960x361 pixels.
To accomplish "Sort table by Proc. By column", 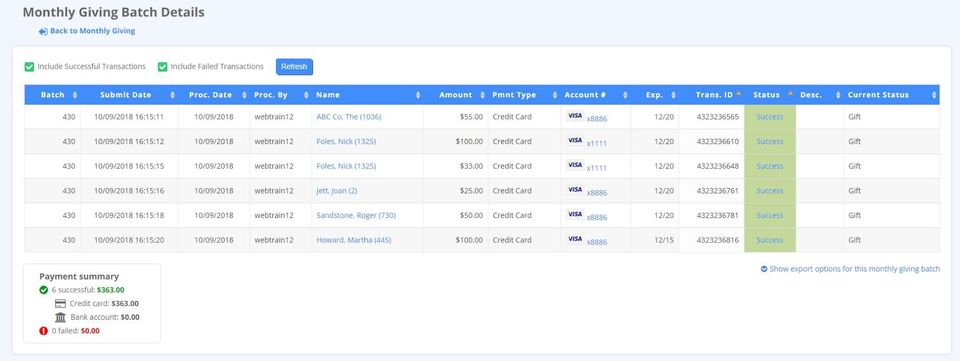I will [280, 95].
